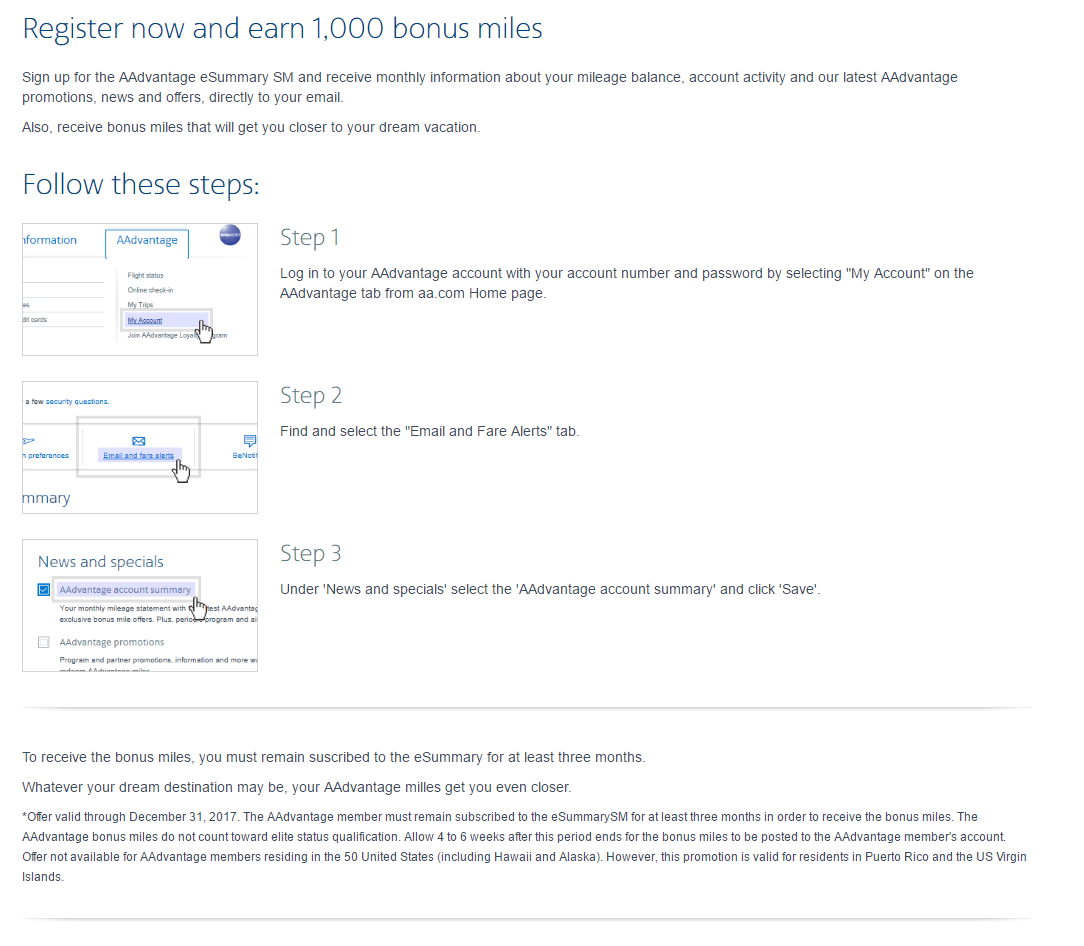Screen dimensions: 1084x946
Task: Click the 'Sign up for the AAdvantage eSummary' paragraph
Action: [489, 87]
